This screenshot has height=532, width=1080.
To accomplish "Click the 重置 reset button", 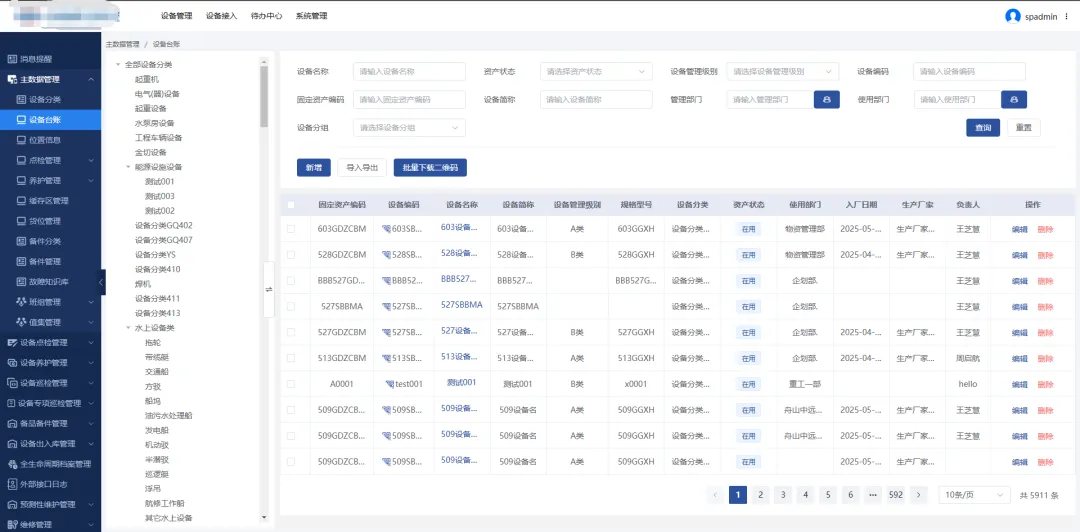I will click(x=1024, y=128).
